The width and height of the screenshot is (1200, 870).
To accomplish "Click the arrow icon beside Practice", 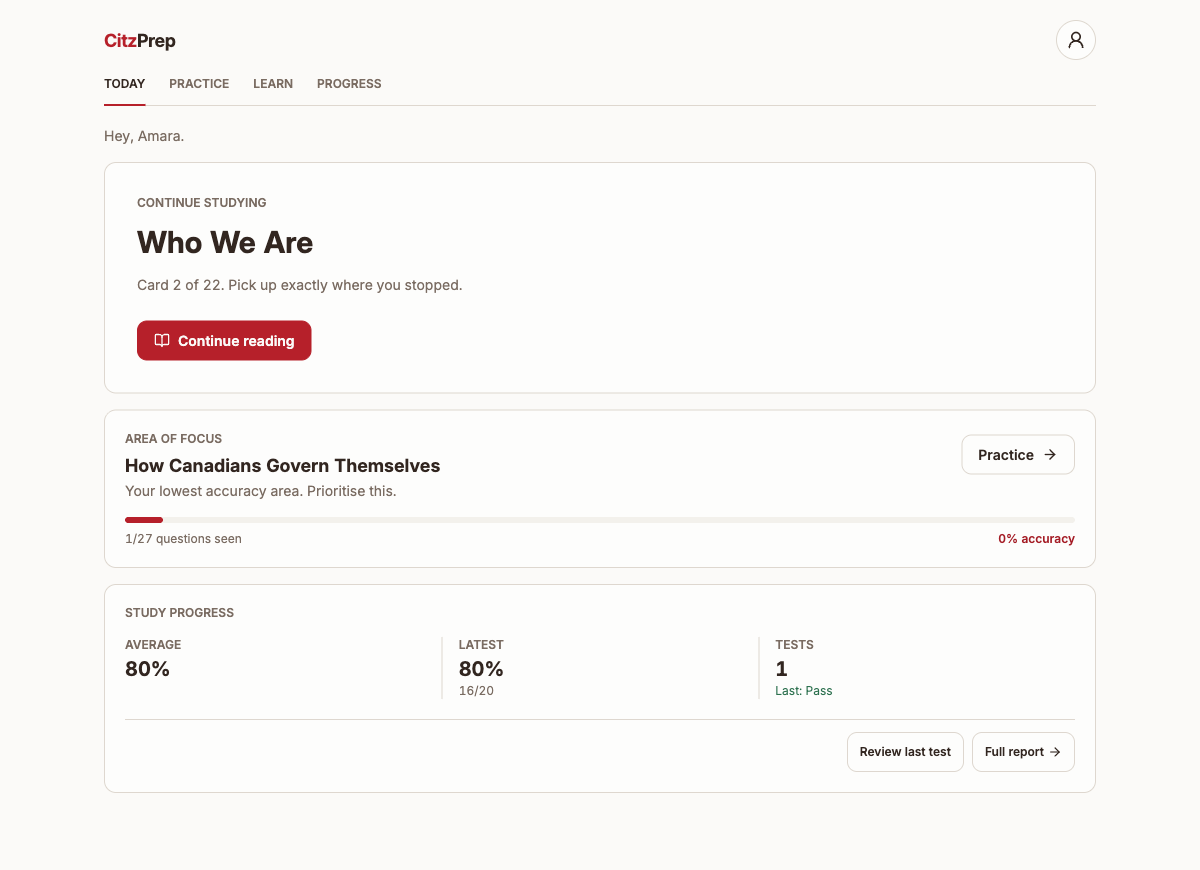I will (x=1050, y=455).
